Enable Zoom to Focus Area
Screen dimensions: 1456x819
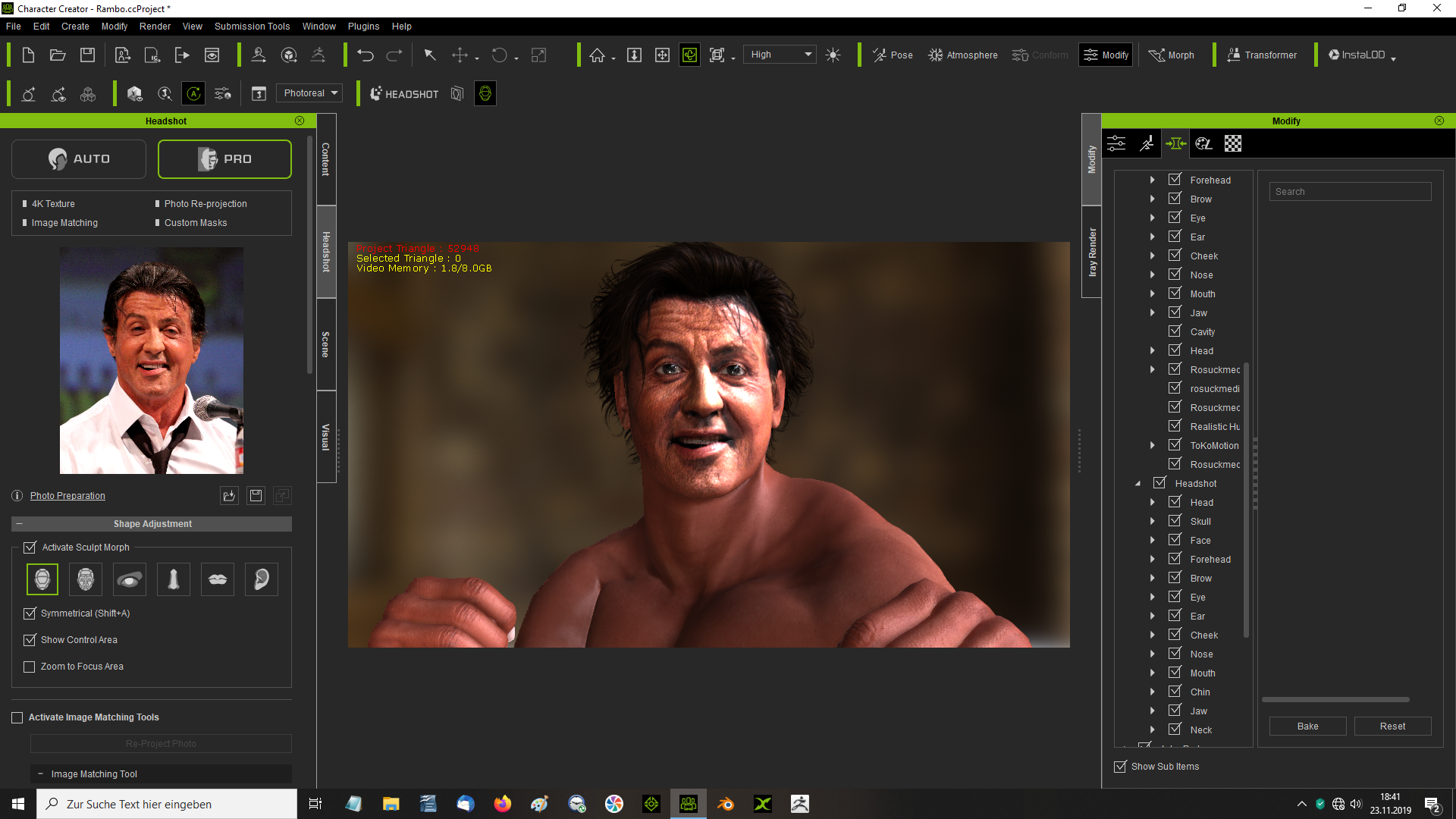[x=30, y=667]
